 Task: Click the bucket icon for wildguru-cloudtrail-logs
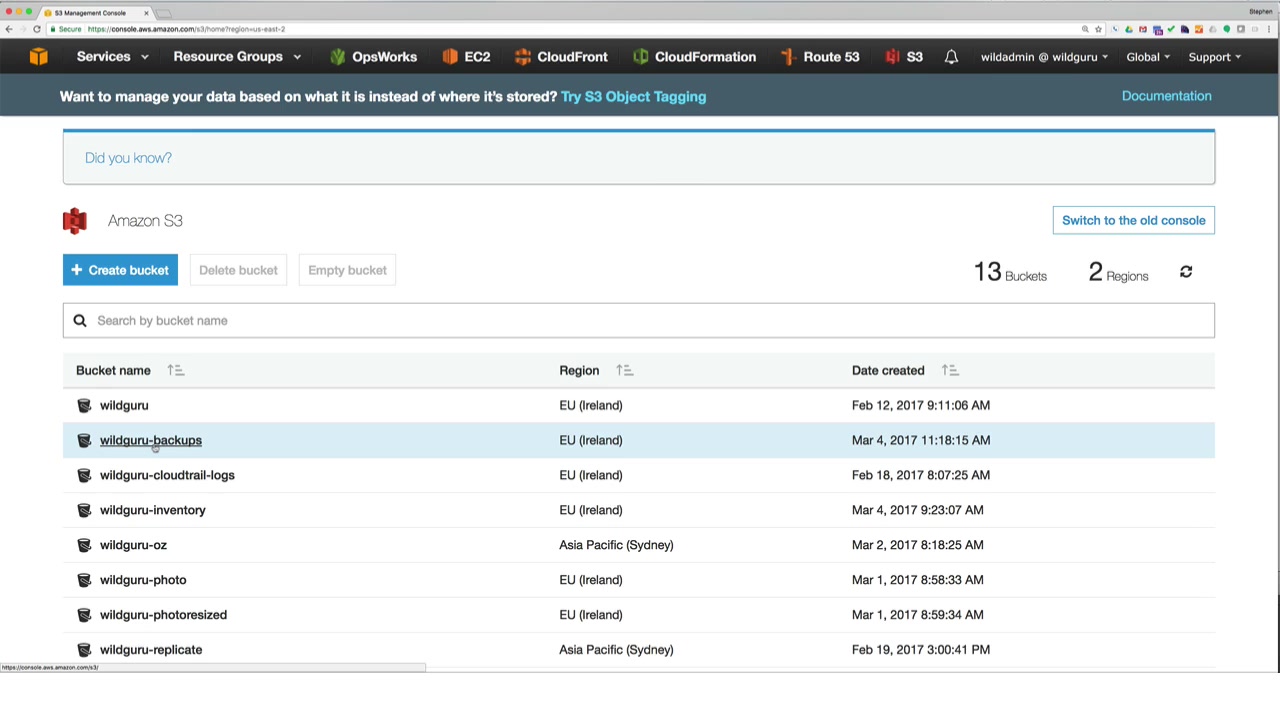pos(84,476)
